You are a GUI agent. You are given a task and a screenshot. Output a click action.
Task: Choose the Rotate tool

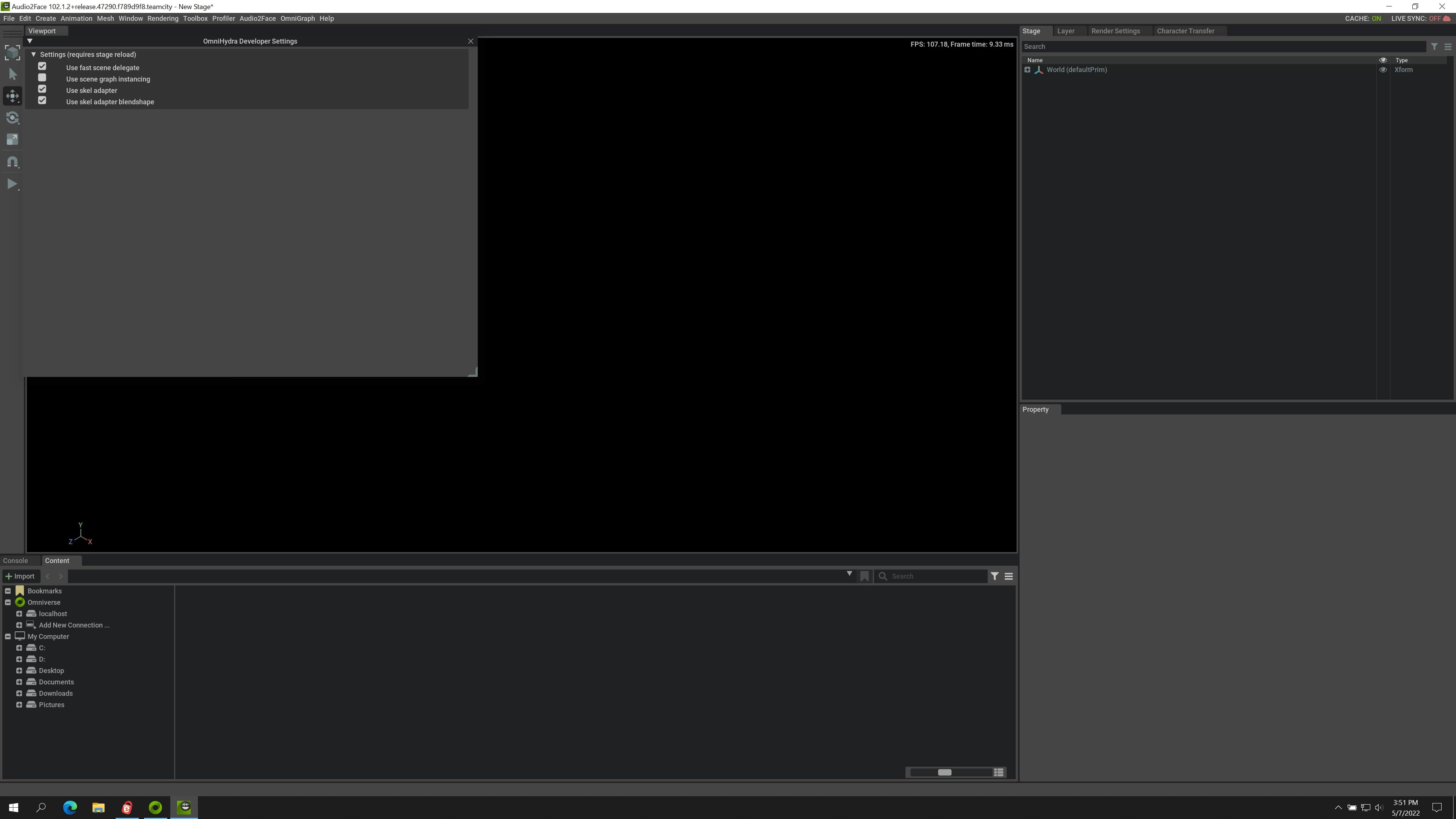[13, 118]
